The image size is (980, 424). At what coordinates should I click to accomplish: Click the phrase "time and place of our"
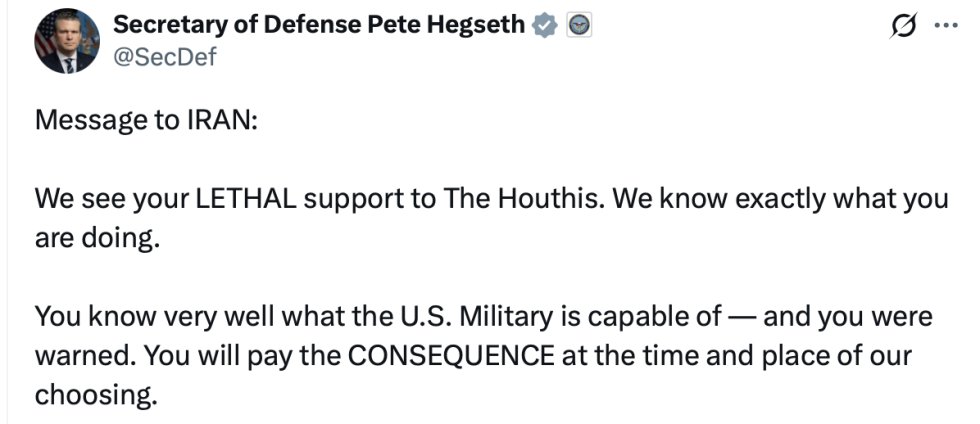pos(756,356)
